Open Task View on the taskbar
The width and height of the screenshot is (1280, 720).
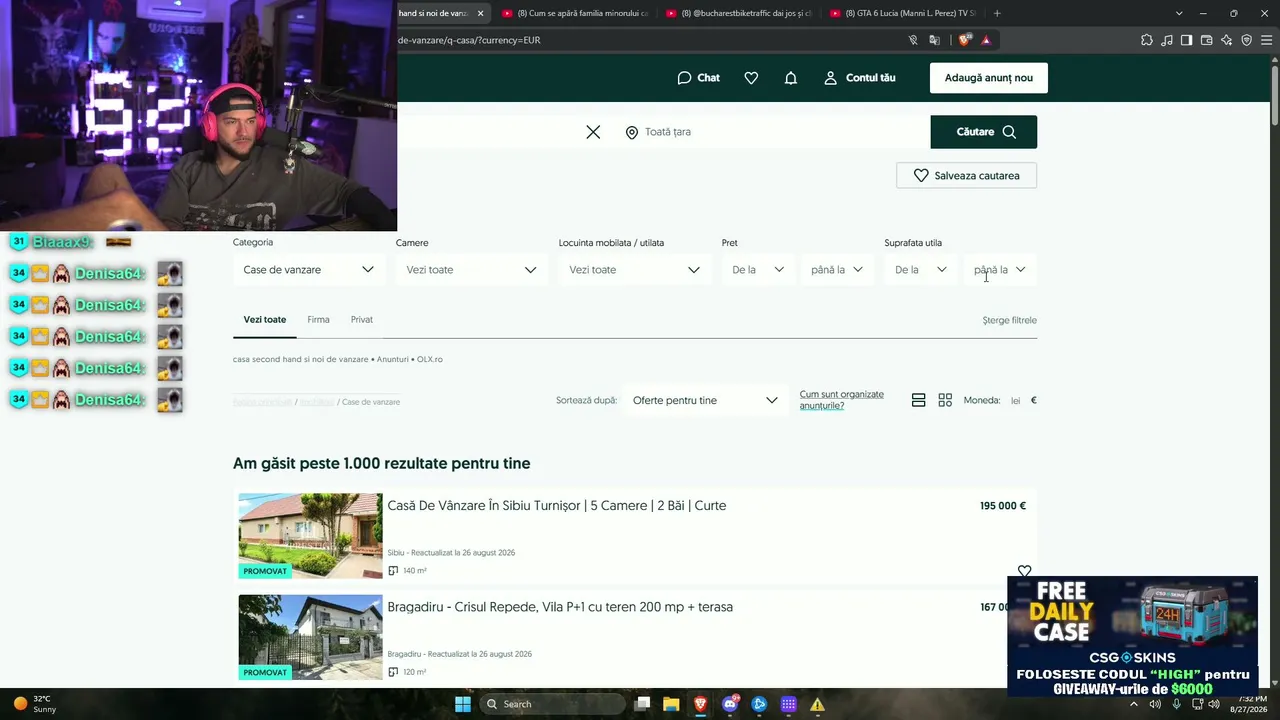[x=643, y=704]
